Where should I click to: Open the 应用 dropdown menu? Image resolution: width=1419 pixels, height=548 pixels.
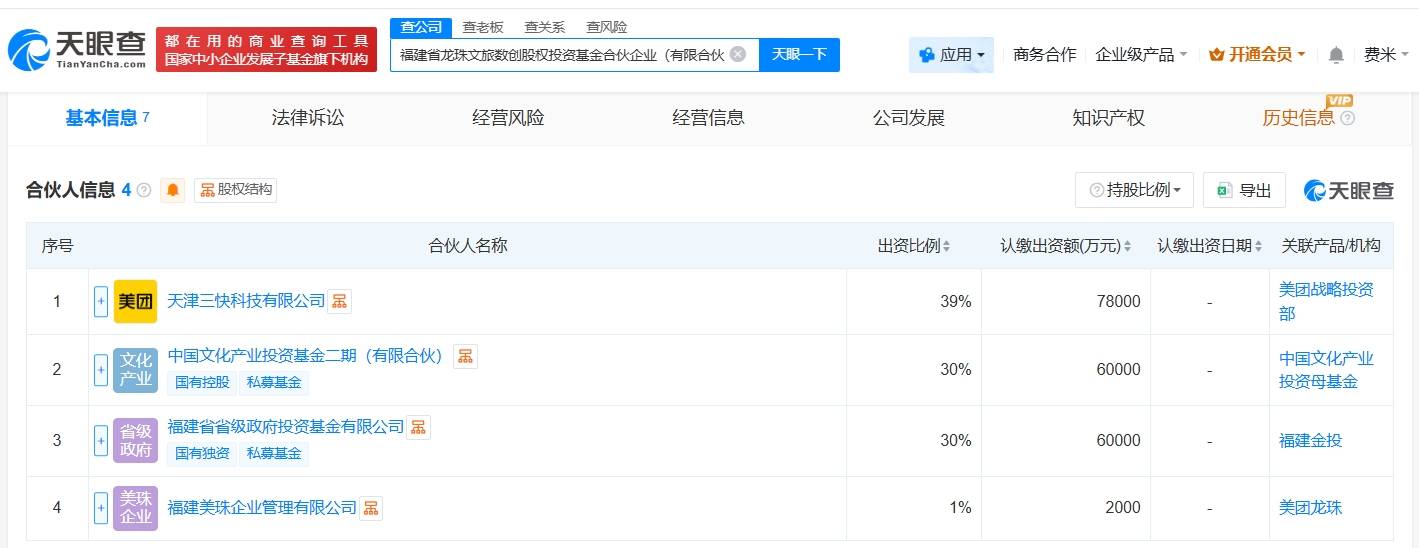(x=951, y=55)
